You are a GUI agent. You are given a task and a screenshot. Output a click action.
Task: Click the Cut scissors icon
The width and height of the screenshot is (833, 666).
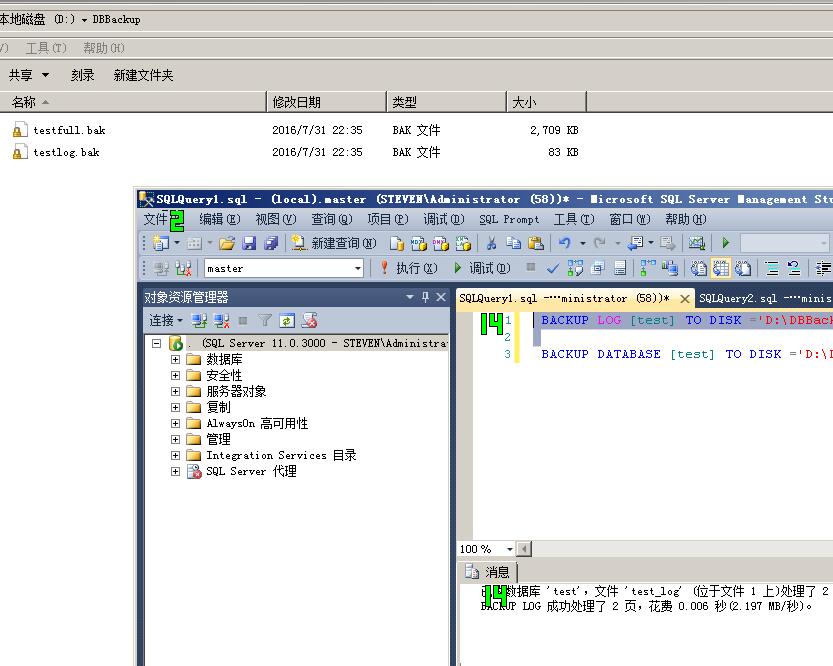[491, 243]
